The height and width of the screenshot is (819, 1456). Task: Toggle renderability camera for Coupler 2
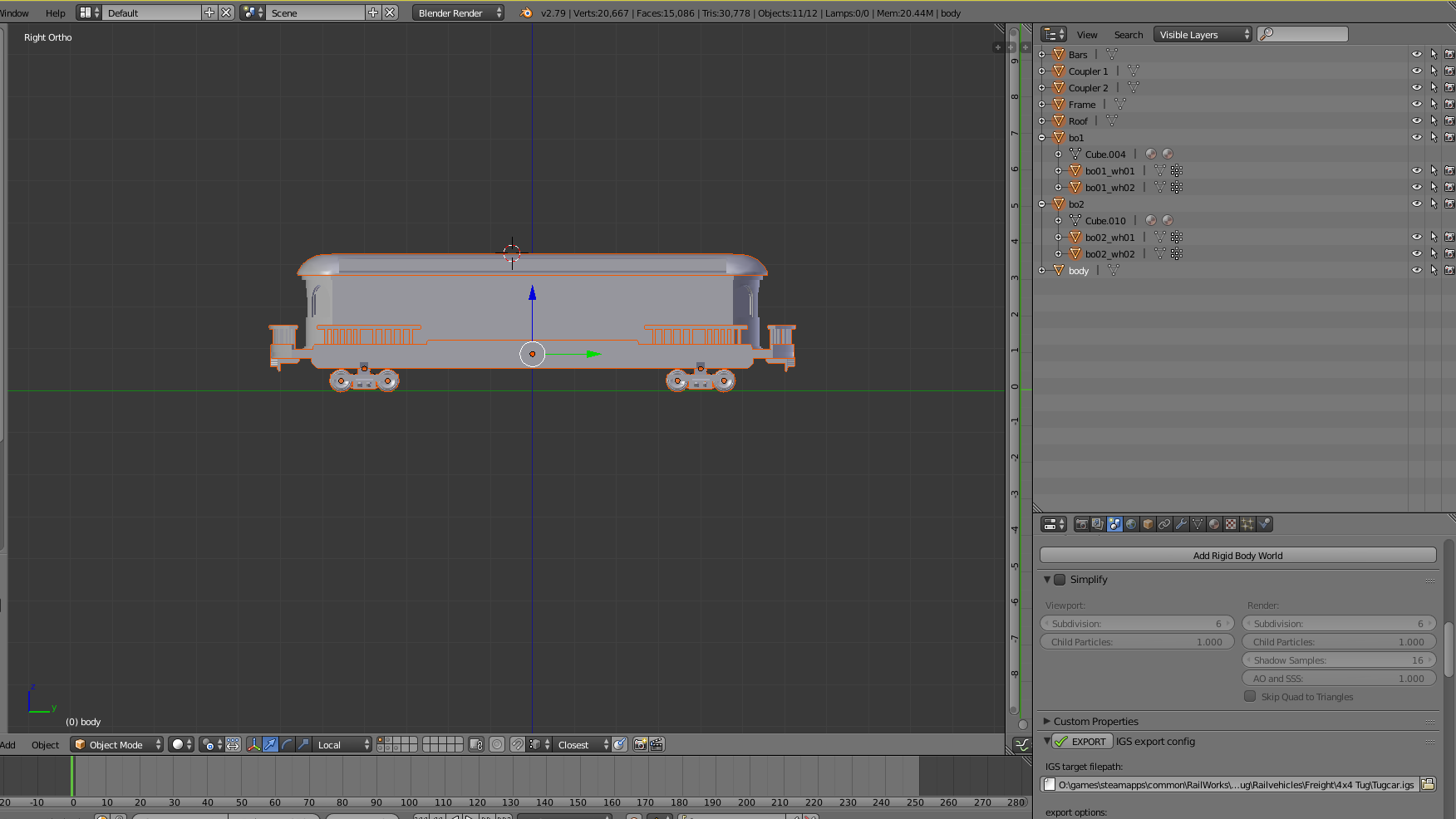tap(1449, 87)
